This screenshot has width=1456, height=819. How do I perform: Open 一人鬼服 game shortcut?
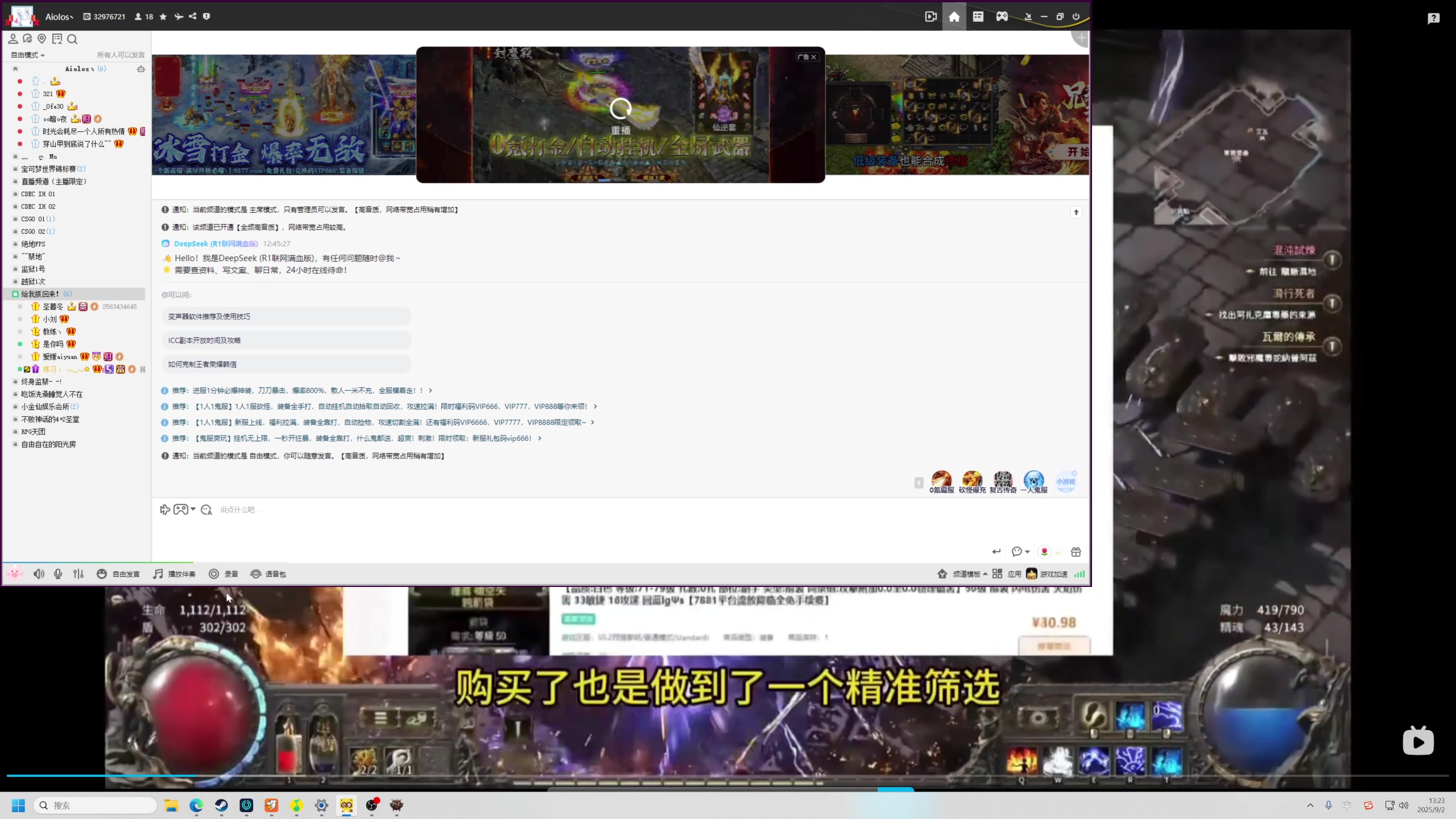tap(1034, 482)
